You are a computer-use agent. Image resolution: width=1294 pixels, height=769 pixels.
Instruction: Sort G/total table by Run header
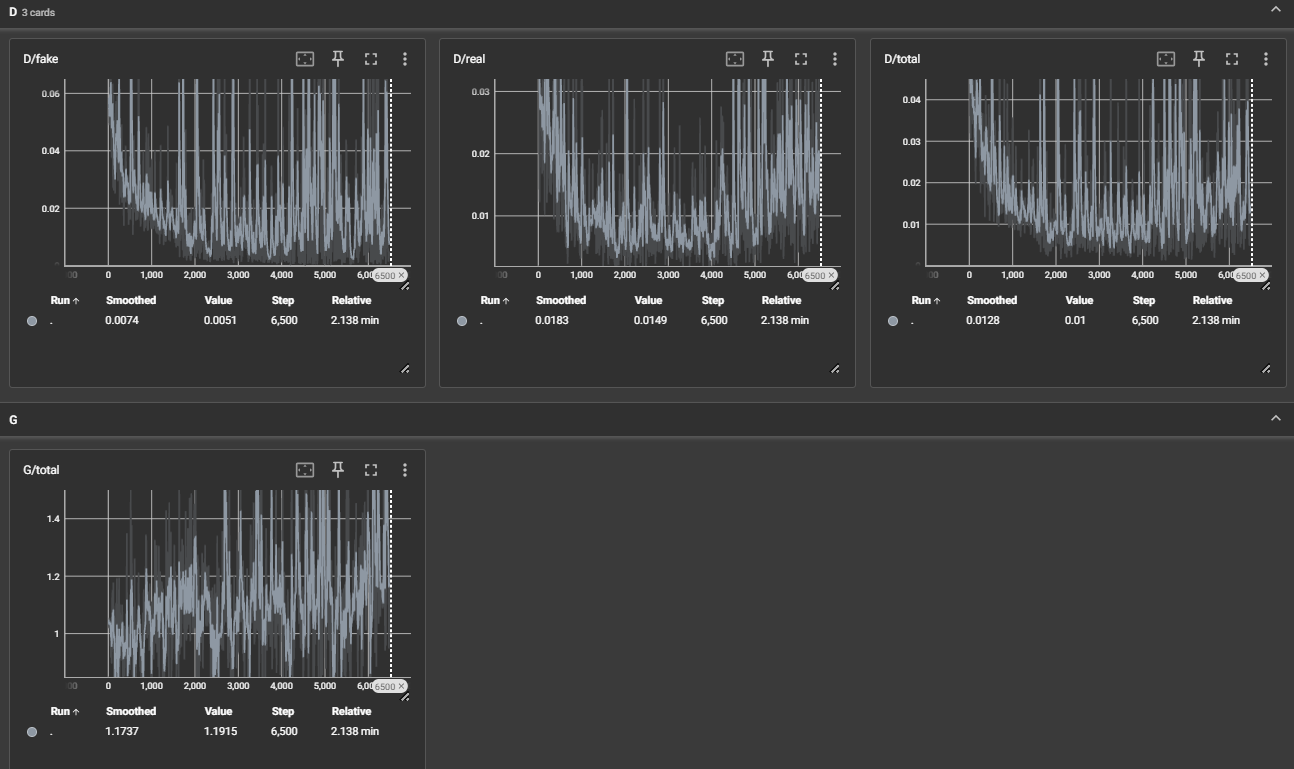64,711
